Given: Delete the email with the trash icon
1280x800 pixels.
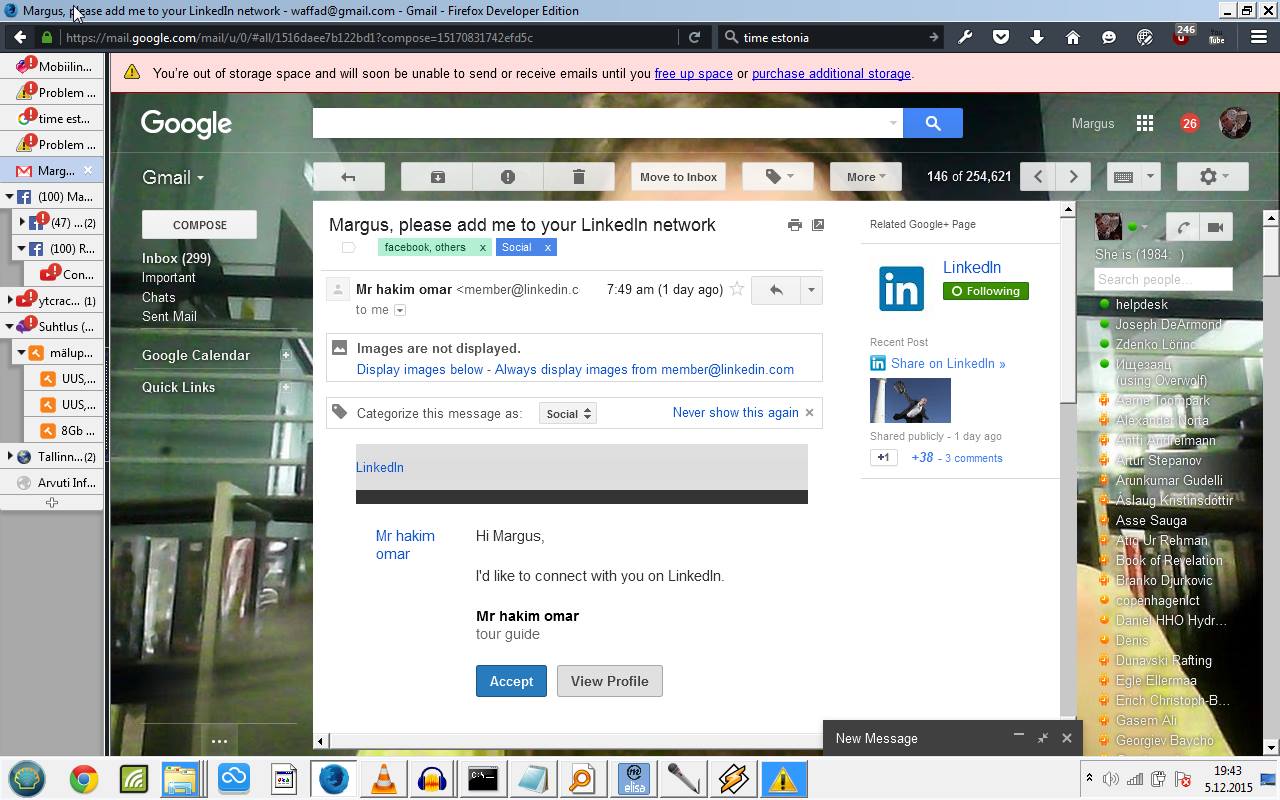Looking at the screenshot, I should [x=578, y=177].
